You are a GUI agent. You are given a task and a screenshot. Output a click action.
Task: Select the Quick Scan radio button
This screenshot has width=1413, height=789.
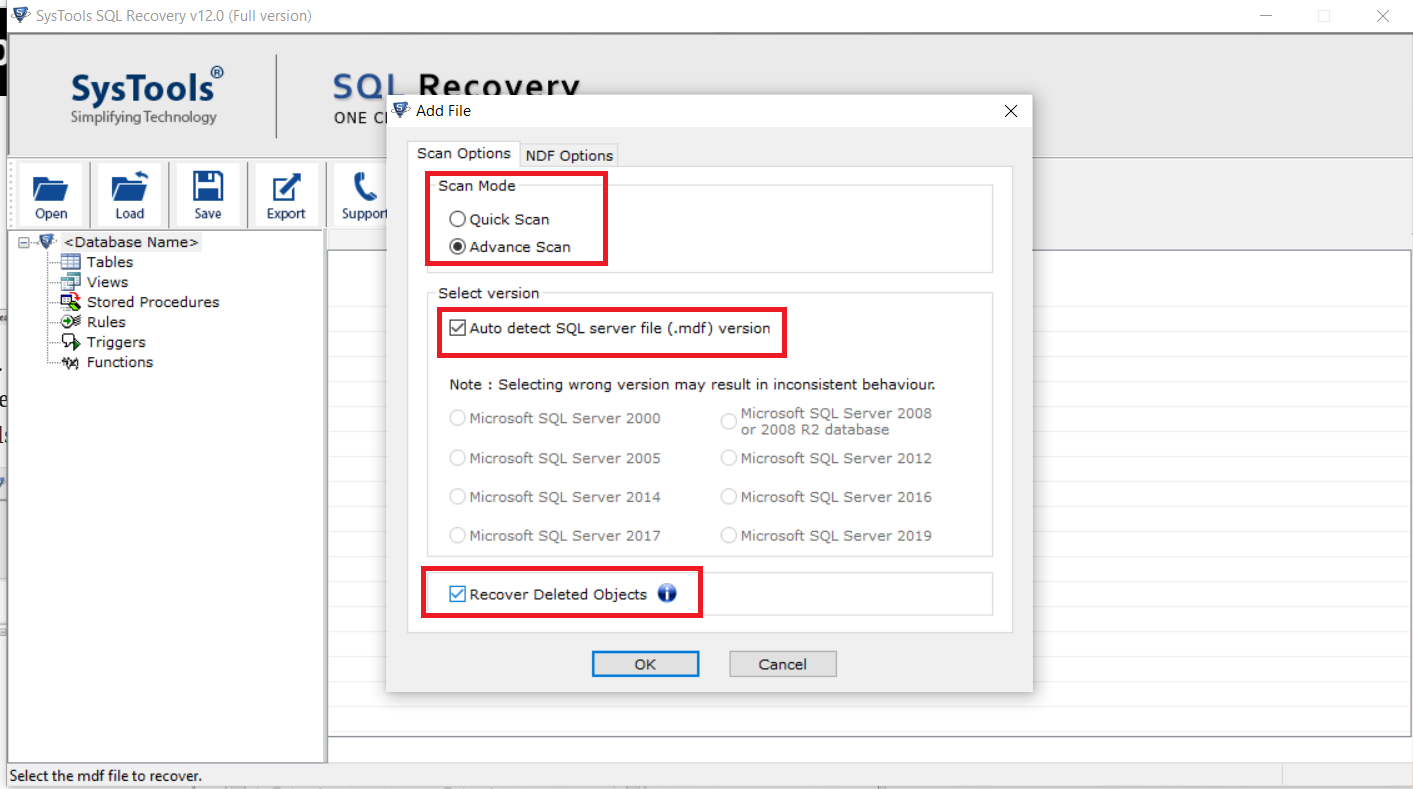click(457, 219)
